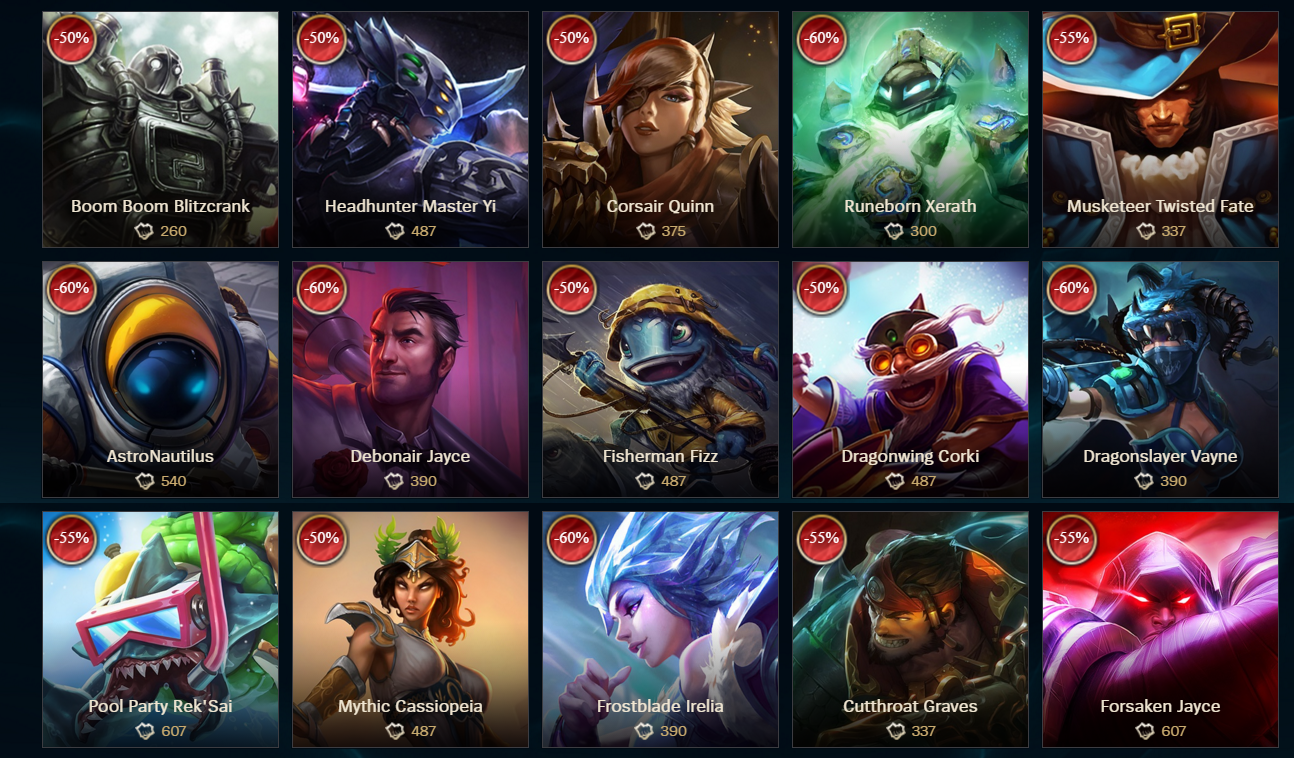The image size is (1294, 758).
Task: Select the Dragonwing Corki skin artwork
Action: click(x=910, y=379)
